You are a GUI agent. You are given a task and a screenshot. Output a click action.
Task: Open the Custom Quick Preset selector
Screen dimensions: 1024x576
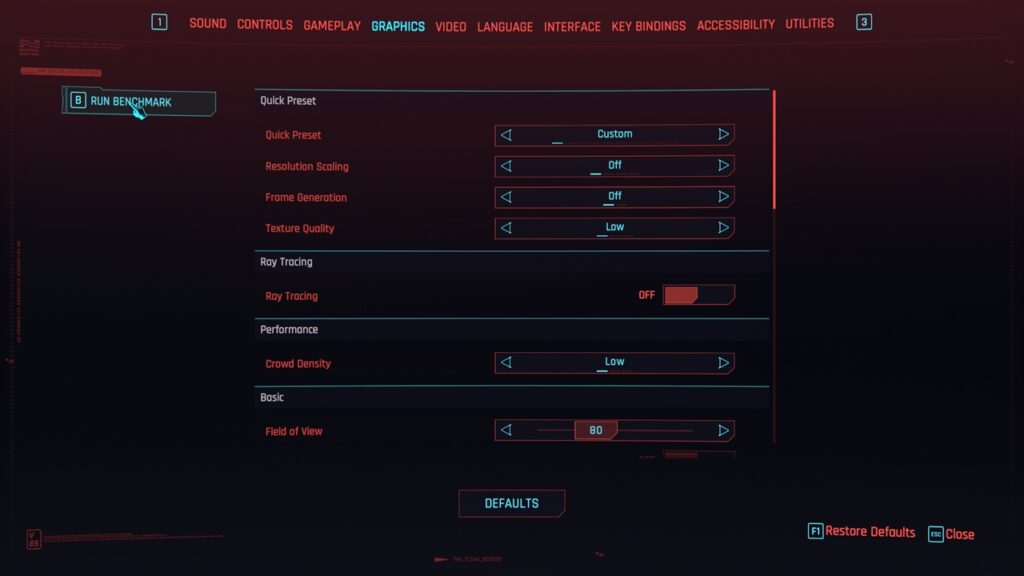coord(615,135)
